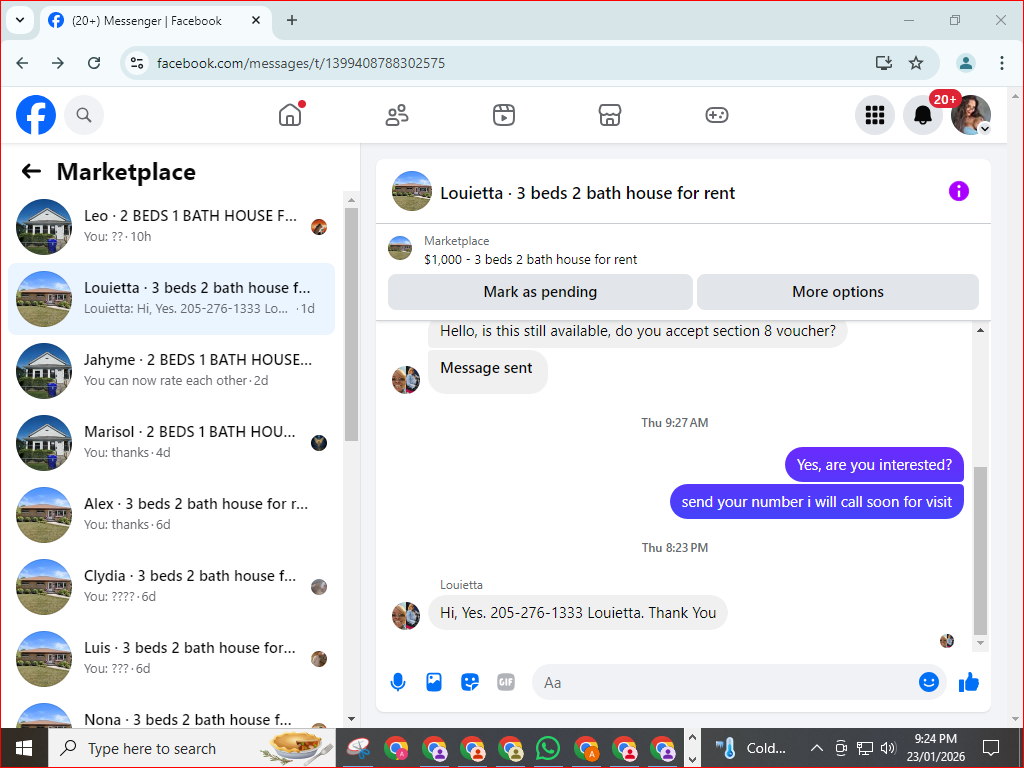Open the Leo 2 BEDS 1 BATH conversation
The height and width of the screenshot is (768, 1024).
point(172,227)
